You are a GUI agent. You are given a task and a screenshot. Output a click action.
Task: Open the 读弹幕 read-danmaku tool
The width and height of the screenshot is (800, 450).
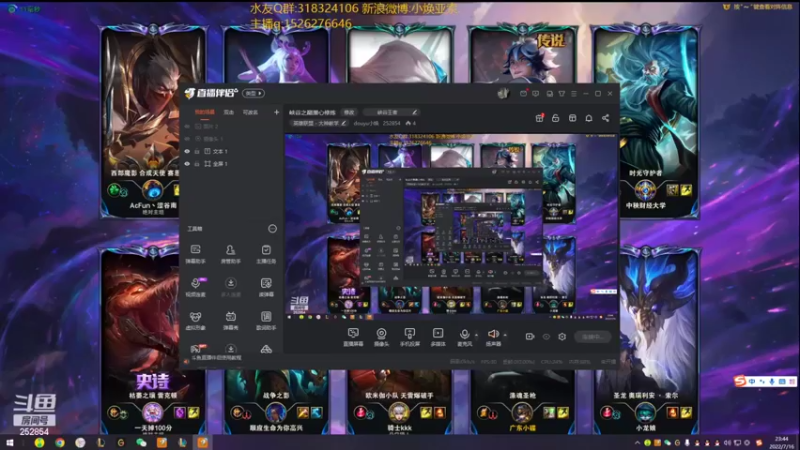tap(266, 287)
